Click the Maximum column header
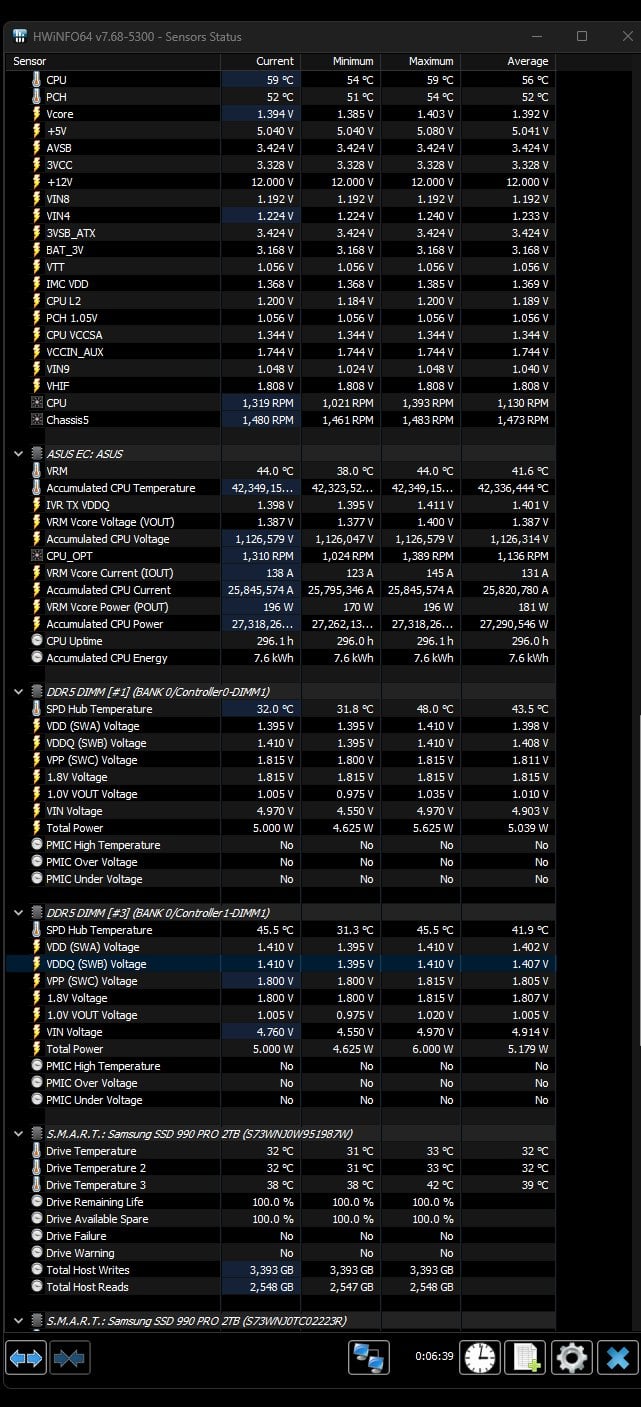641x1407 pixels. click(421, 61)
